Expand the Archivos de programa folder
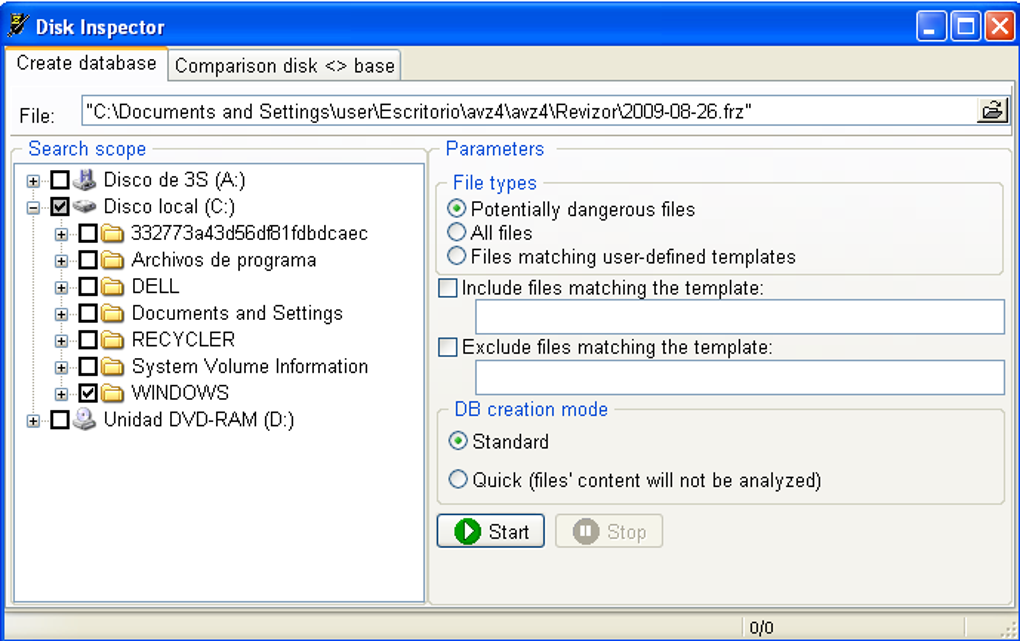The image size is (1020, 641). click(x=61, y=261)
